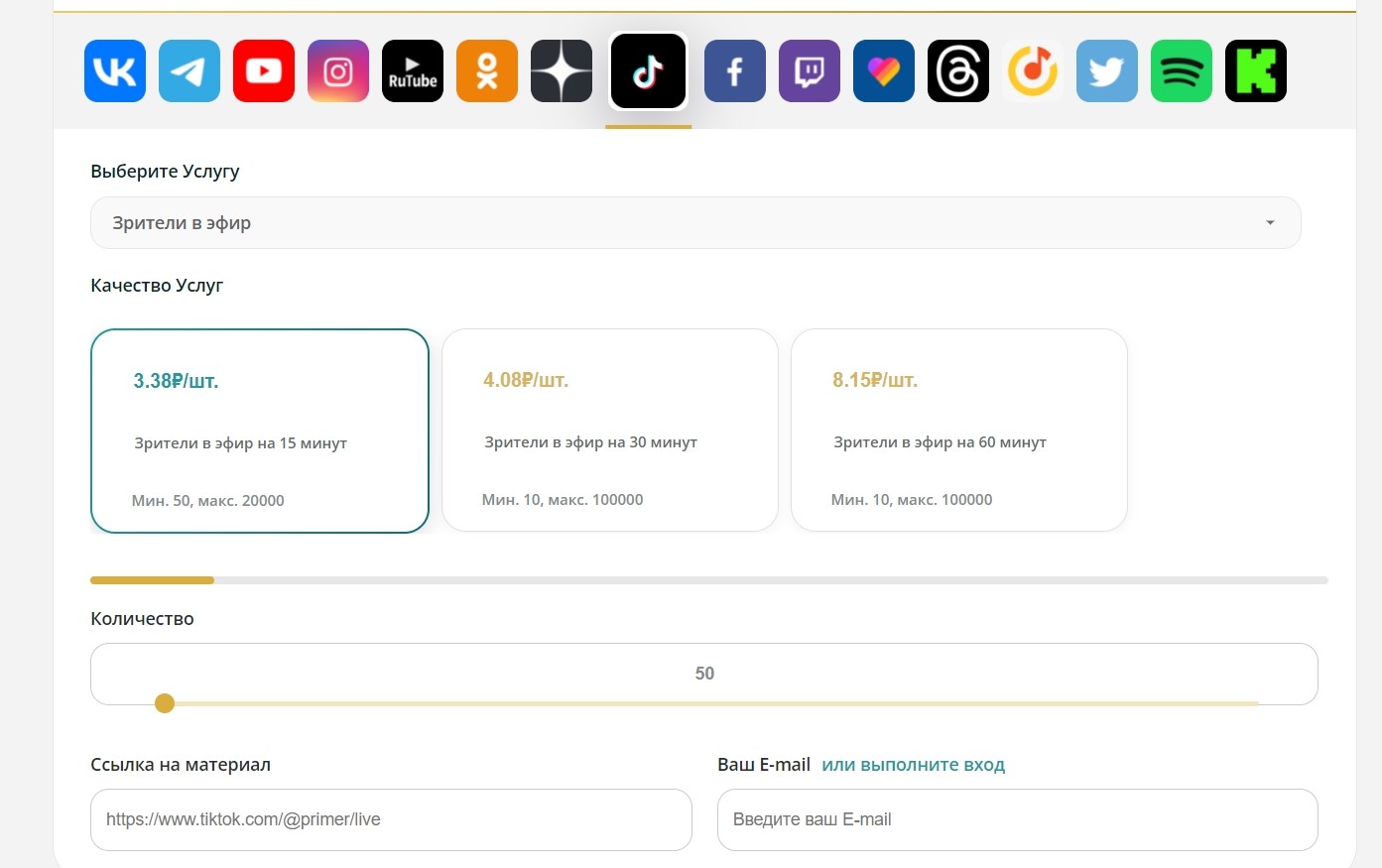Viewport: 1382px width, 868px height.
Task: Follow the "или выполните вход" link
Action: point(914,765)
